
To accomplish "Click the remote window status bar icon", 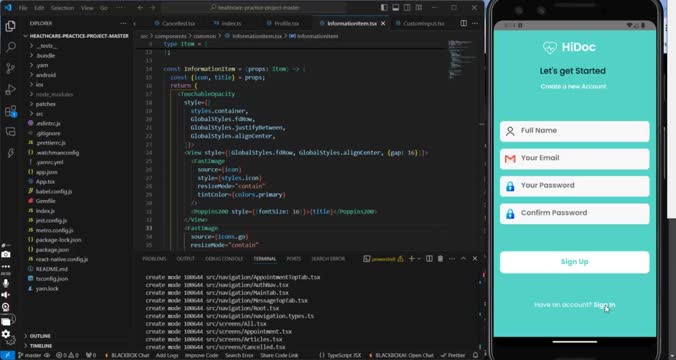I will [x=8, y=356].
